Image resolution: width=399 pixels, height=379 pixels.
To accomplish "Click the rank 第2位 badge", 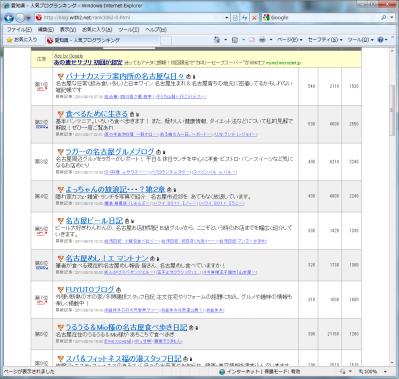I will tap(41, 124).
